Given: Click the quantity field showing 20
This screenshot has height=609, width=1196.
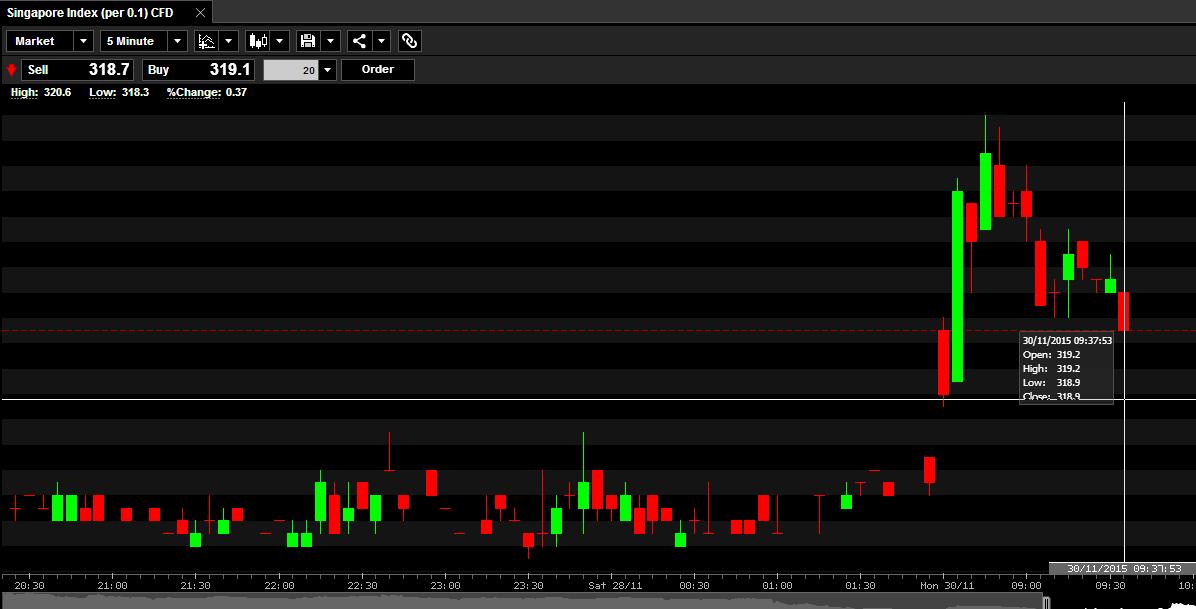Looking at the screenshot, I should (291, 70).
